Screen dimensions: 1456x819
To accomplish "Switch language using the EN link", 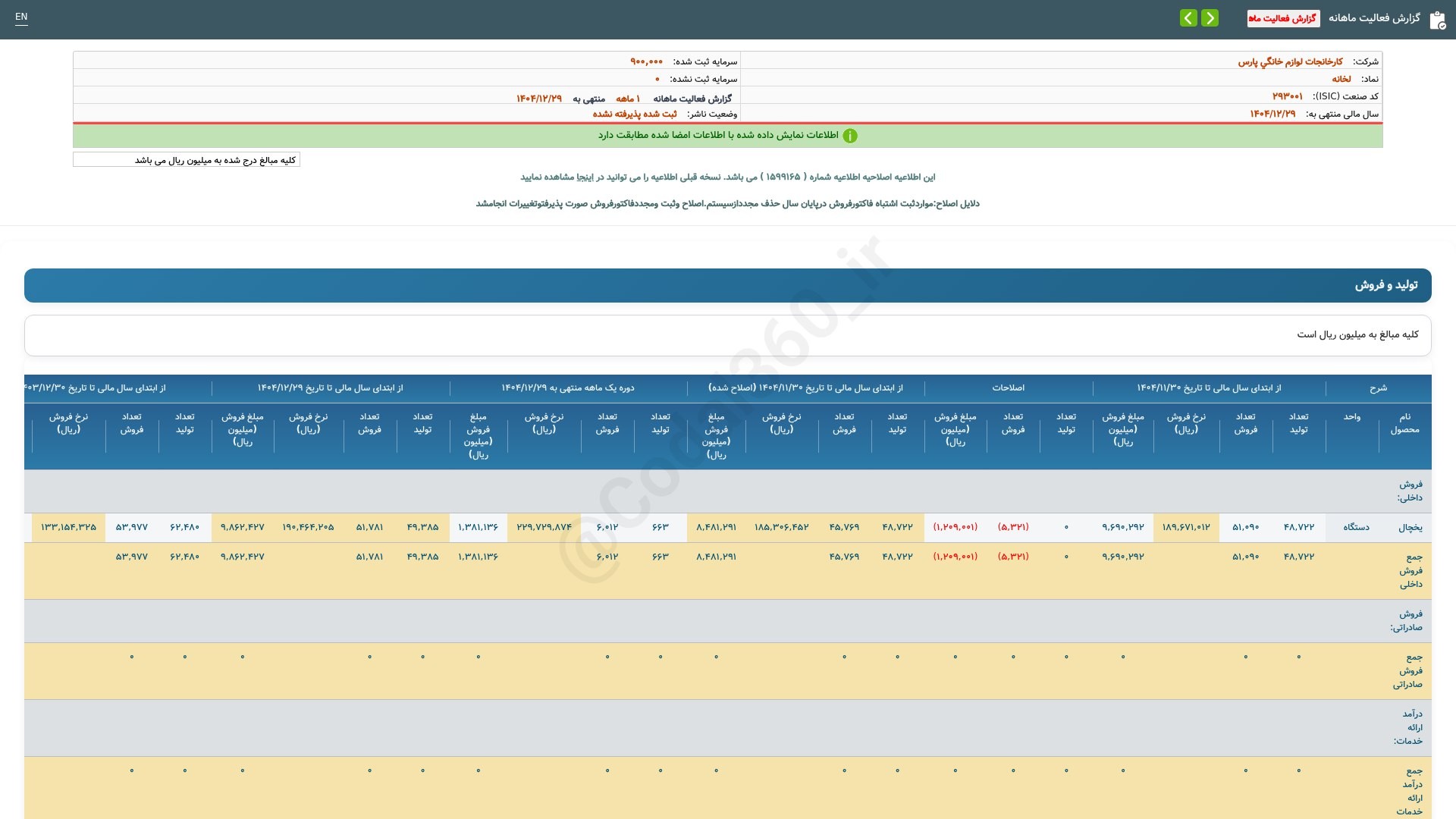I will tap(21, 17).
